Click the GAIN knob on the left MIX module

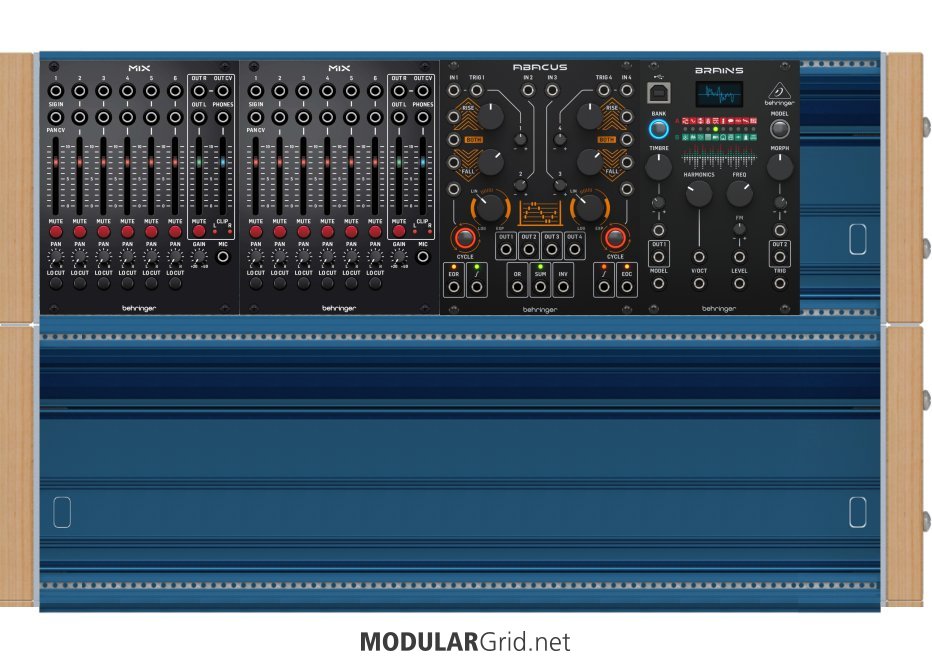tap(199, 257)
